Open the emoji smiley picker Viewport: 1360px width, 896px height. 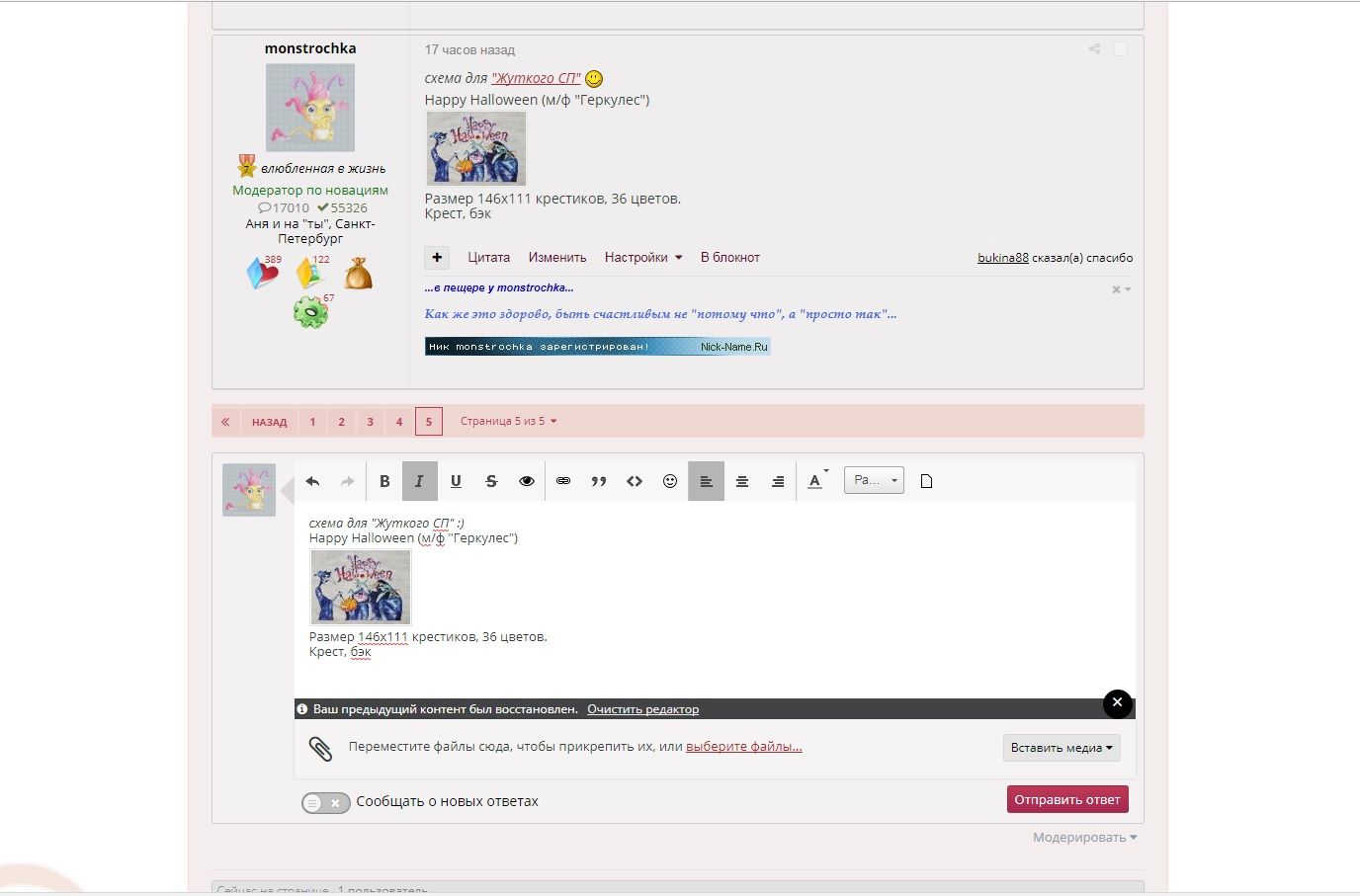click(x=670, y=481)
